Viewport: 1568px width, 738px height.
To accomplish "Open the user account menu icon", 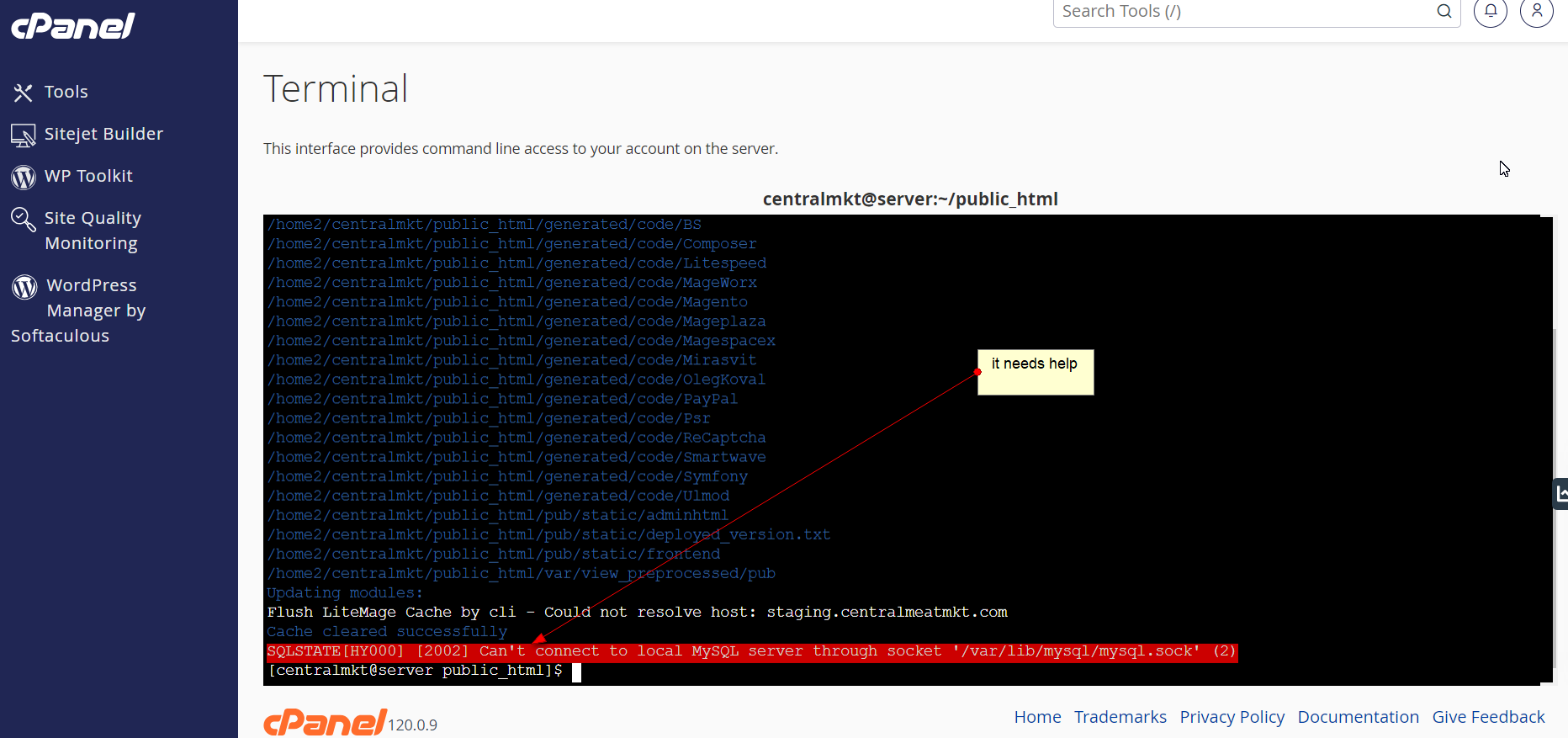I will pos(1537,11).
